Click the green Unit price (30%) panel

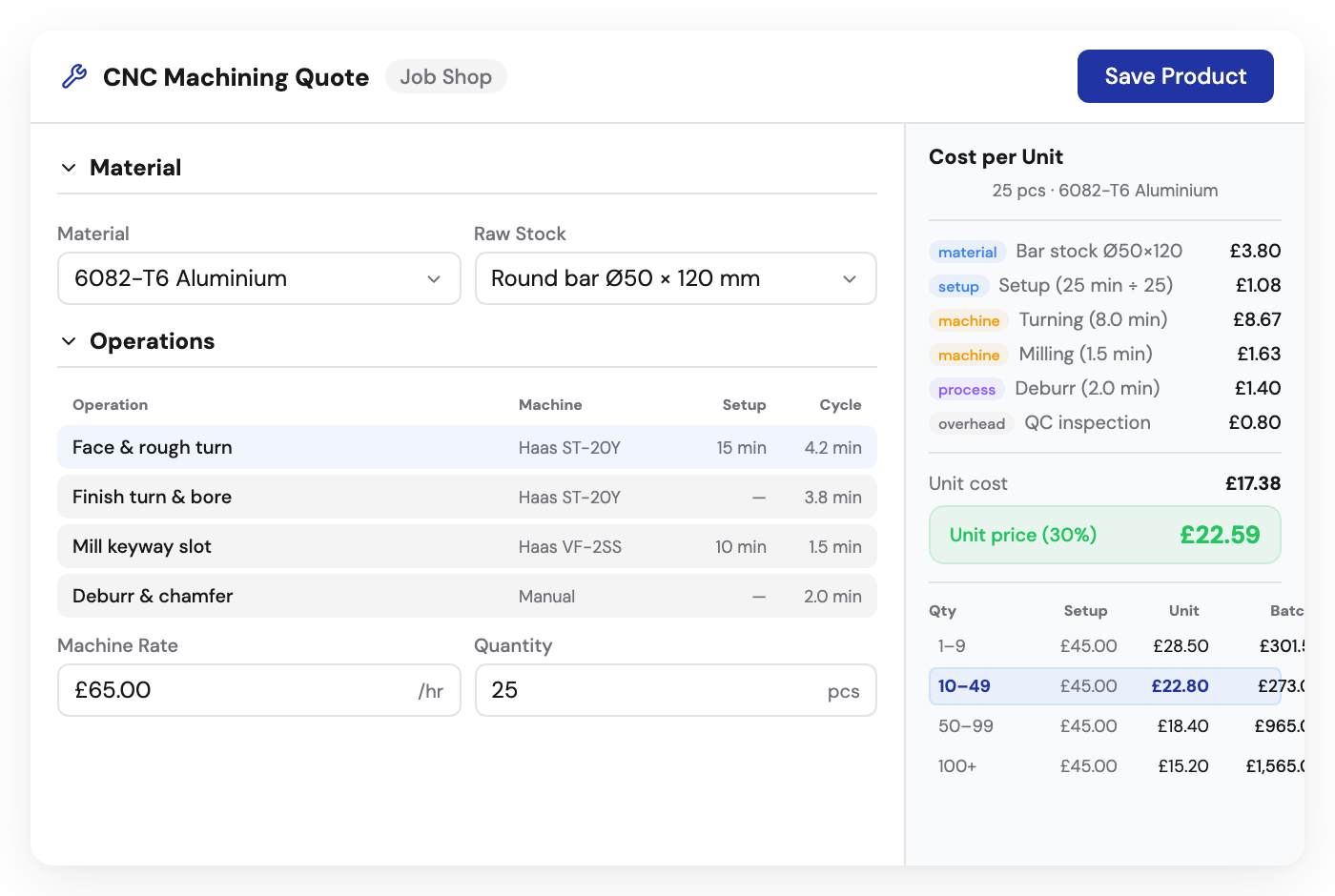point(1104,535)
